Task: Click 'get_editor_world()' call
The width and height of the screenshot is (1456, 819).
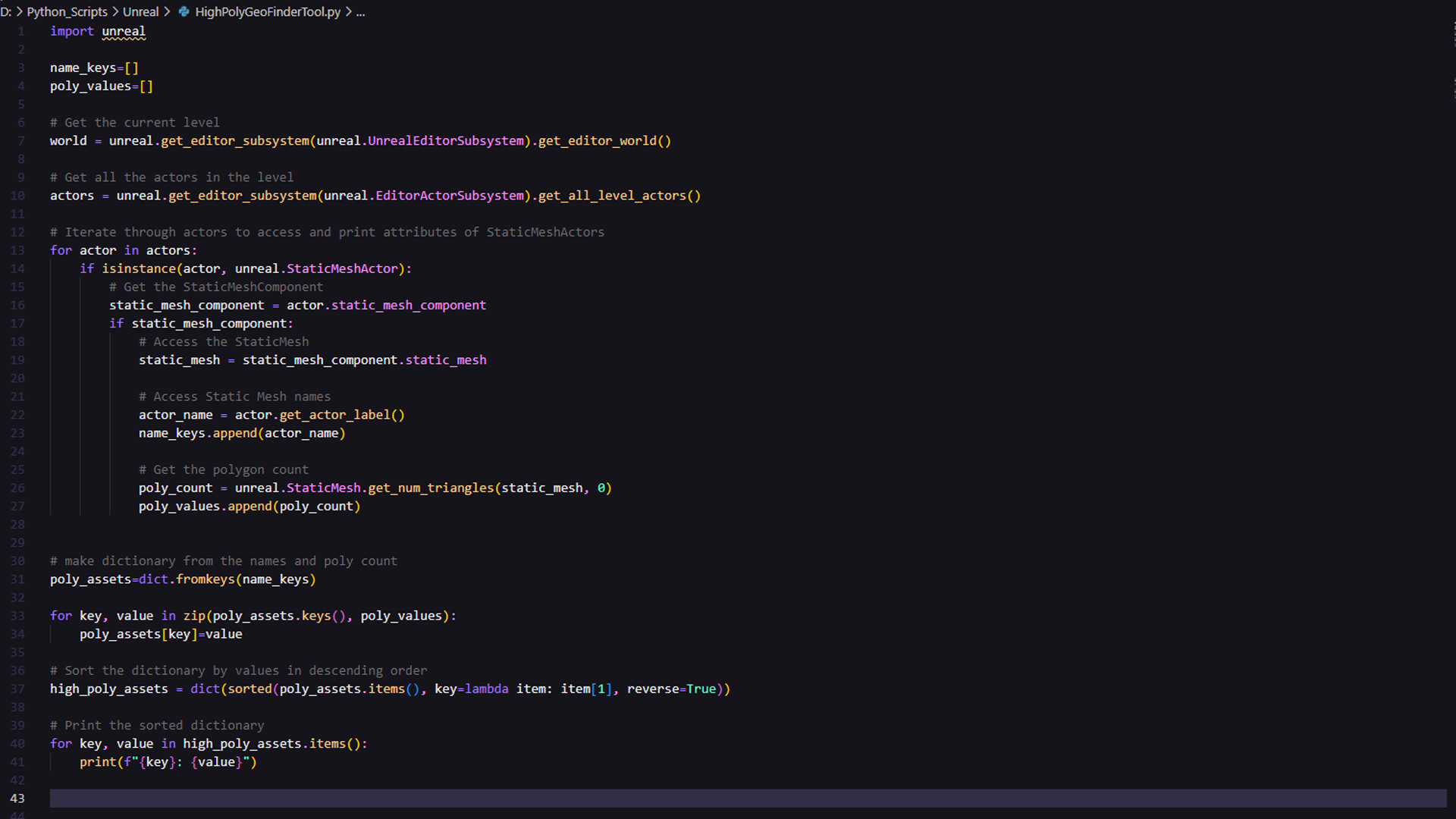Action: click(605, 140)
